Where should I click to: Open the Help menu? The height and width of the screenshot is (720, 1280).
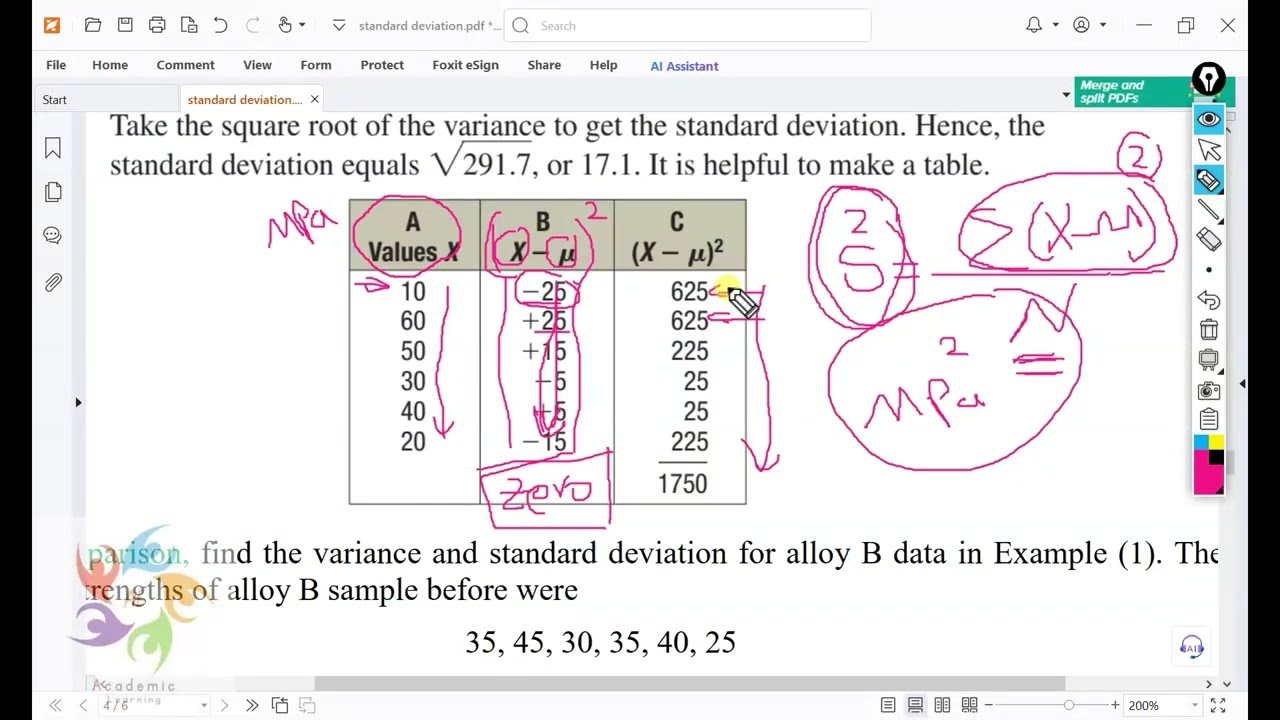coord(603,65)
